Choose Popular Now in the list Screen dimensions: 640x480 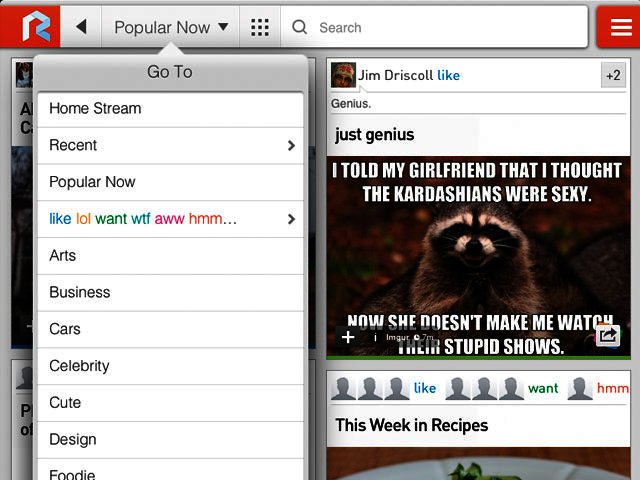click(x=170, y=182)
